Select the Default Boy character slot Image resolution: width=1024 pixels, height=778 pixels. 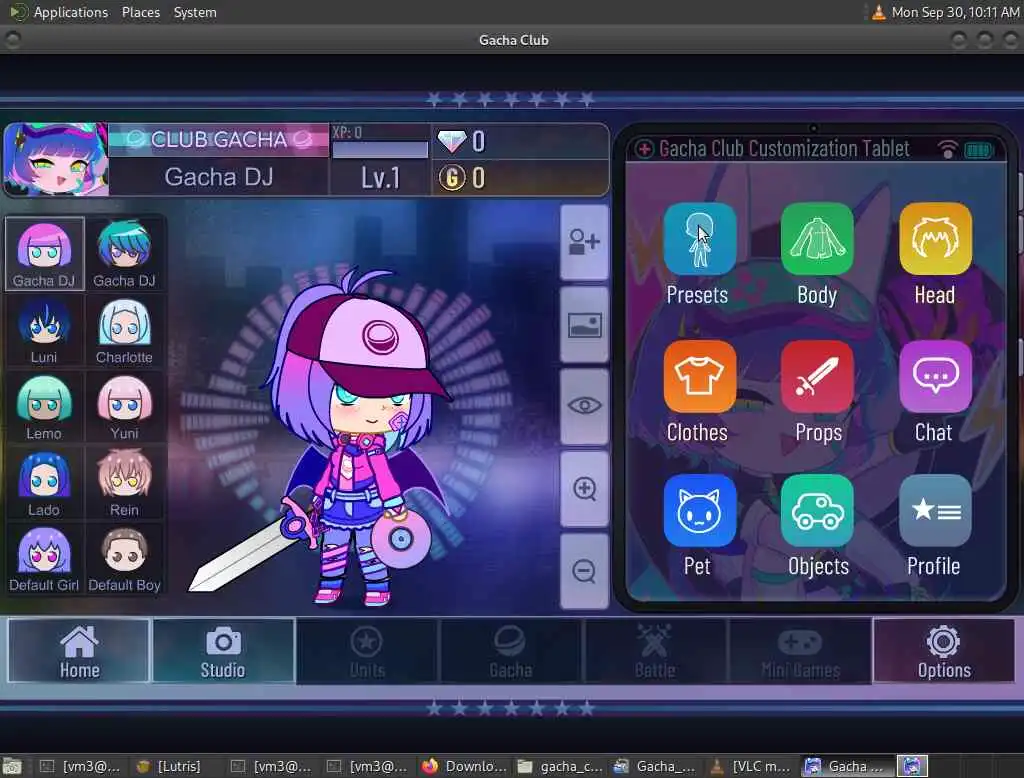pyautogui.click(x=124, y=559)
